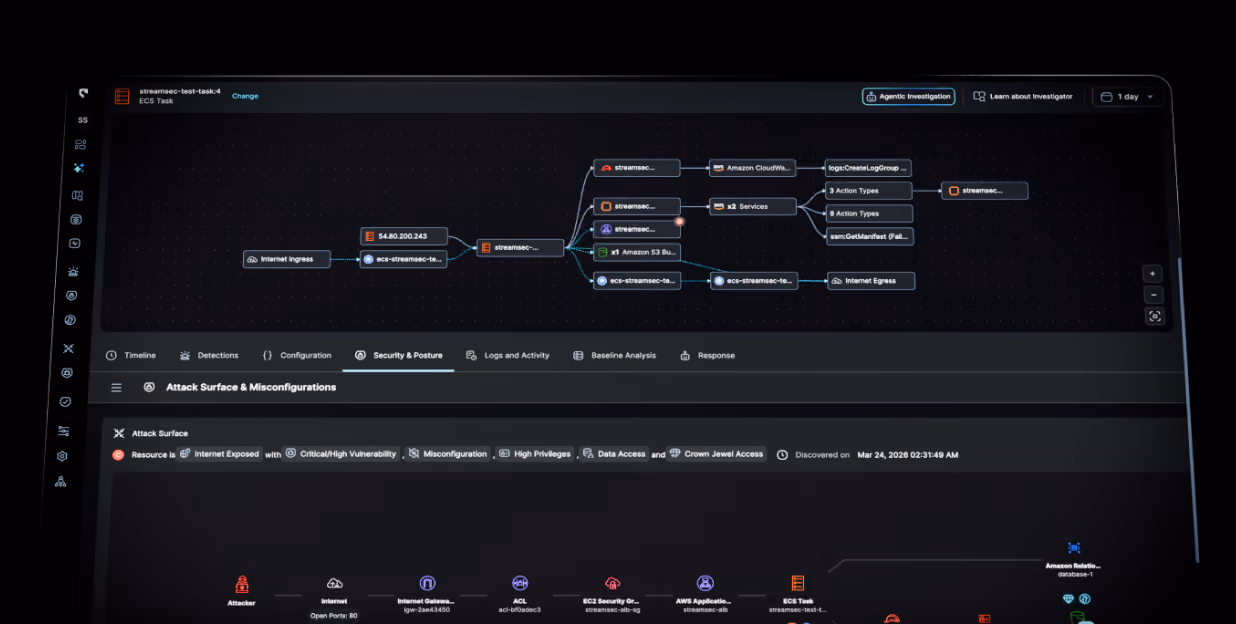Zoom out the graph with minus button

(x=1153, y=295)
